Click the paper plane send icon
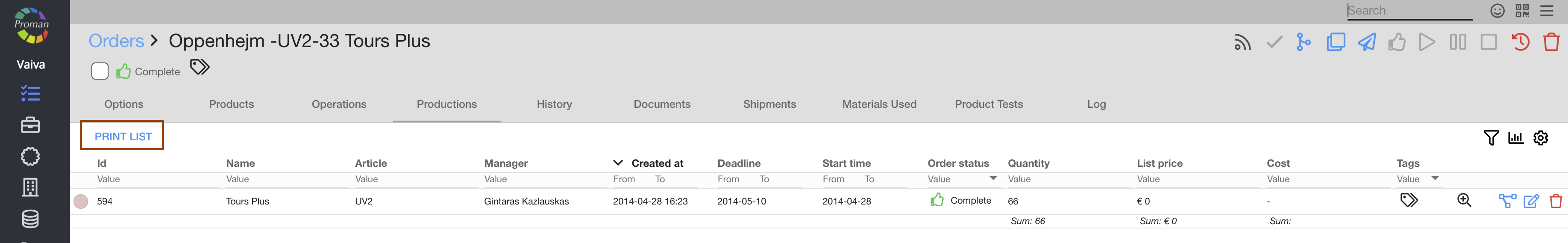The width and height of the screenshot is (1568, 243). point(1366,43)
